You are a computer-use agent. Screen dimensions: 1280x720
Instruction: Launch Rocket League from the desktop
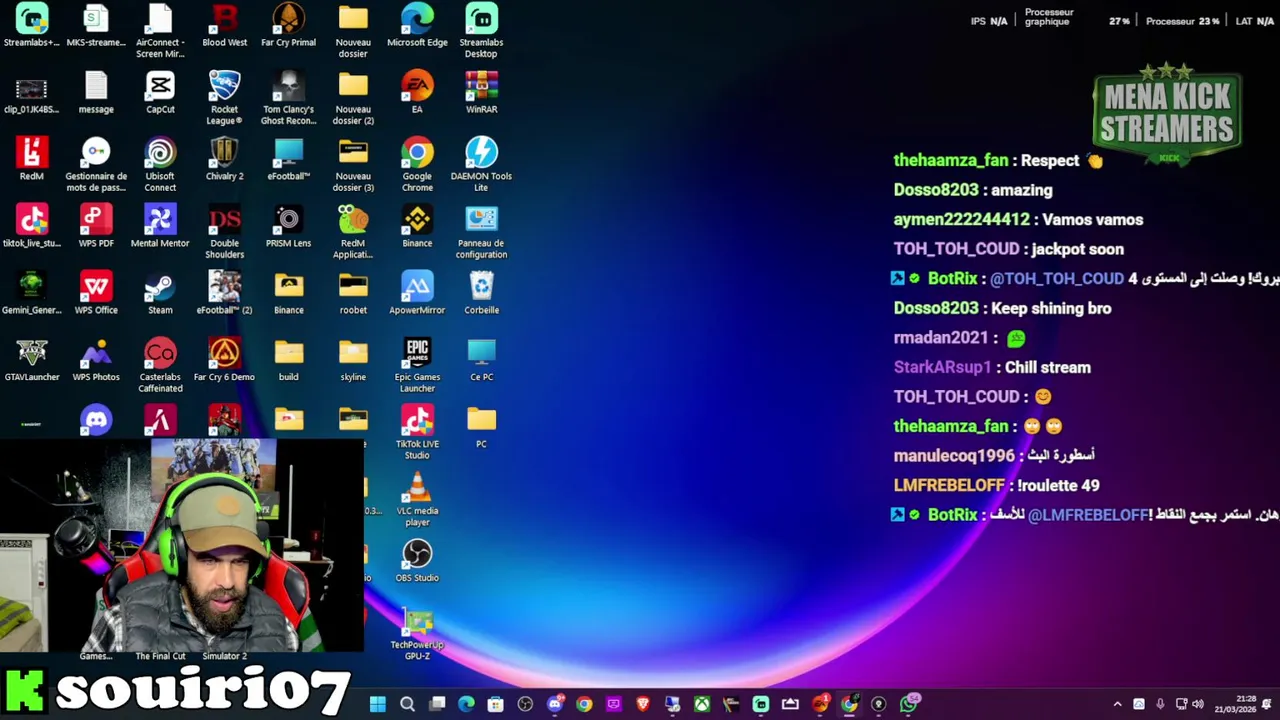coord(224,98)
